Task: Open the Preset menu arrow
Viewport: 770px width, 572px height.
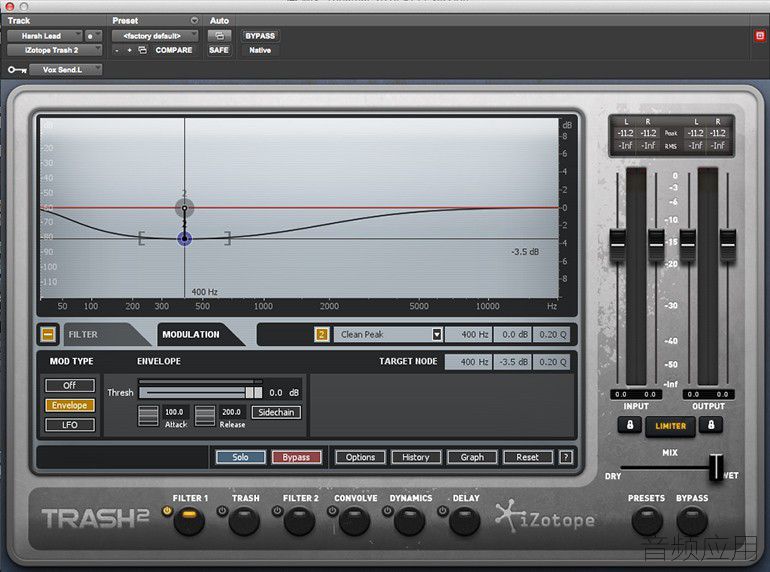Action: [x=194, y=21]
